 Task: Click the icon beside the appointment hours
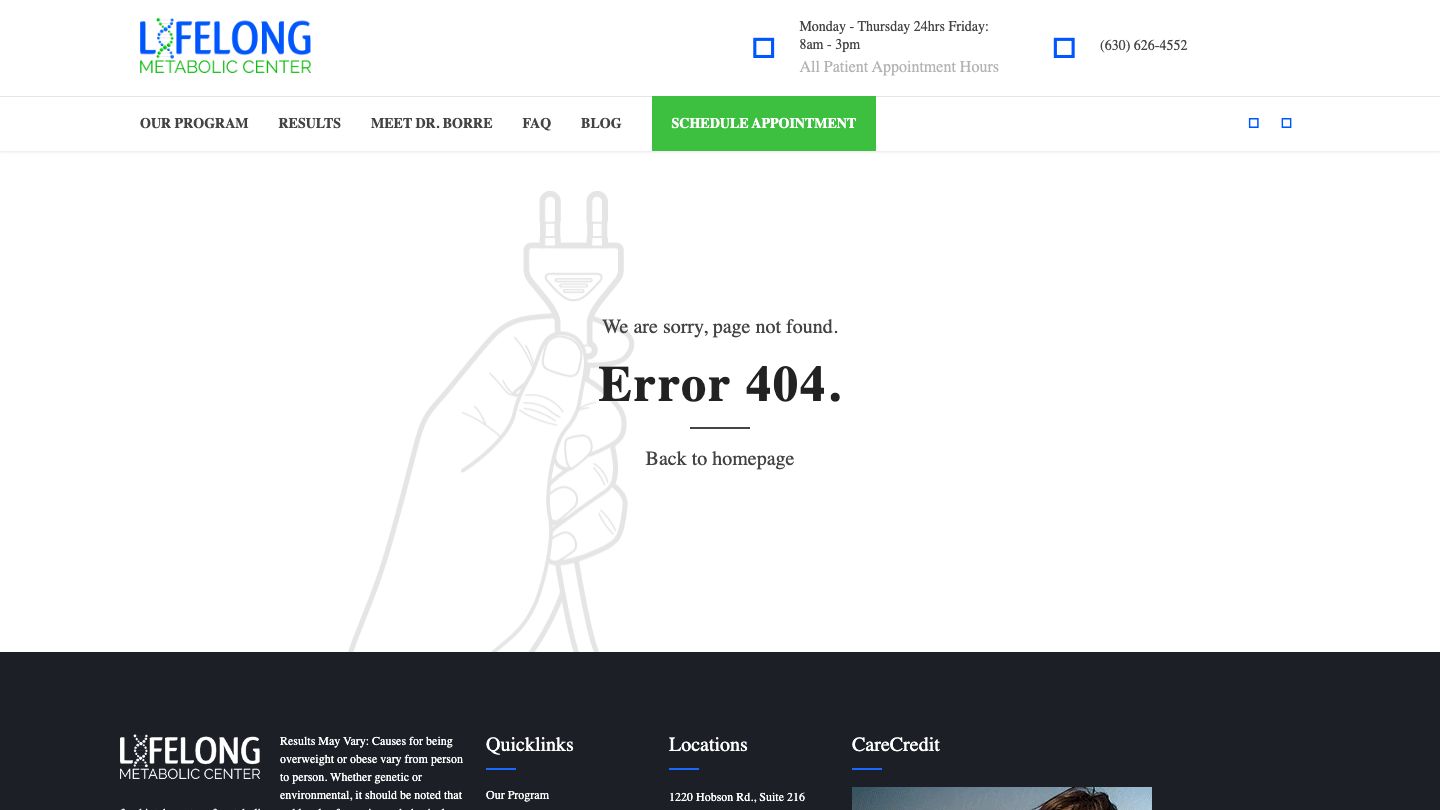[x=763, y=48]
